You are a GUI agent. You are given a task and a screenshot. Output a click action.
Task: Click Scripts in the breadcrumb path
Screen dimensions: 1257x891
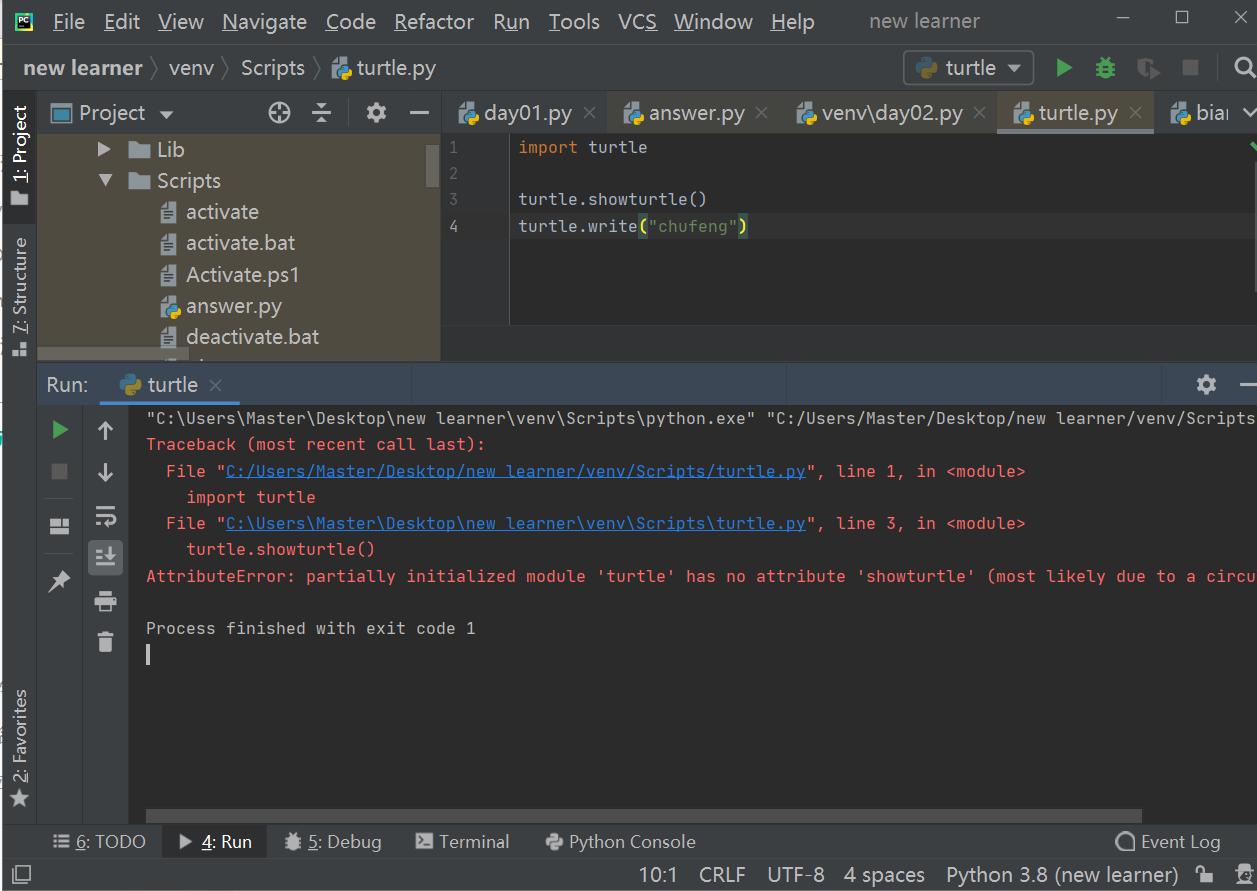272,68
